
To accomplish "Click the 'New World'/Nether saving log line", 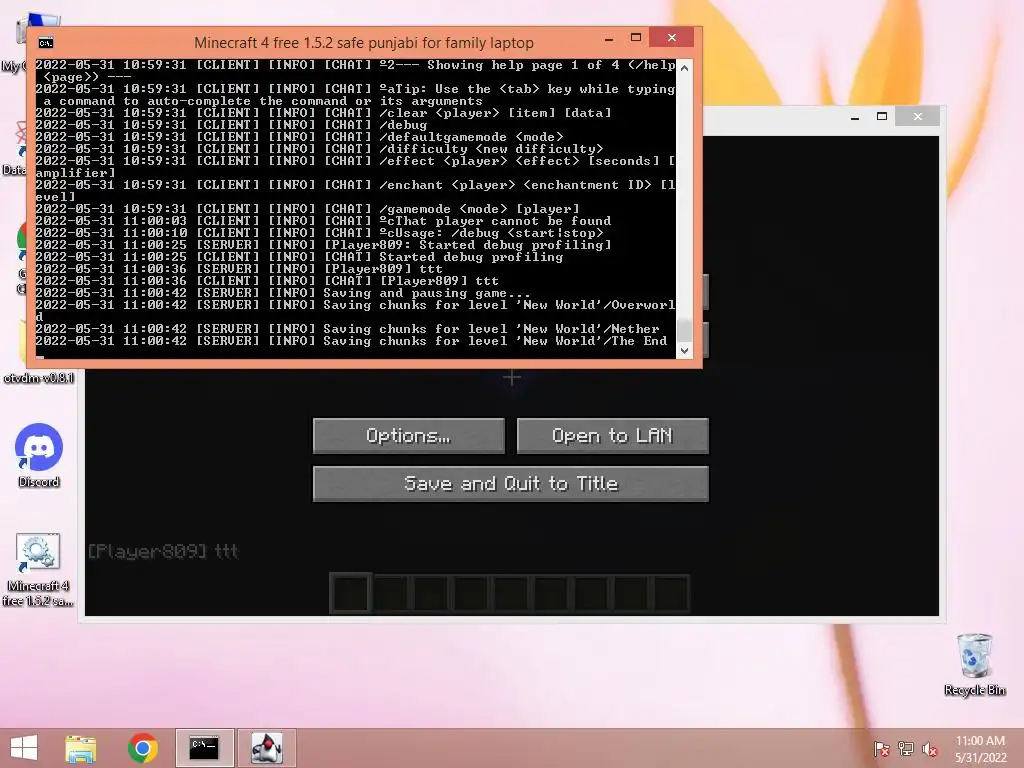I will 347,328.
